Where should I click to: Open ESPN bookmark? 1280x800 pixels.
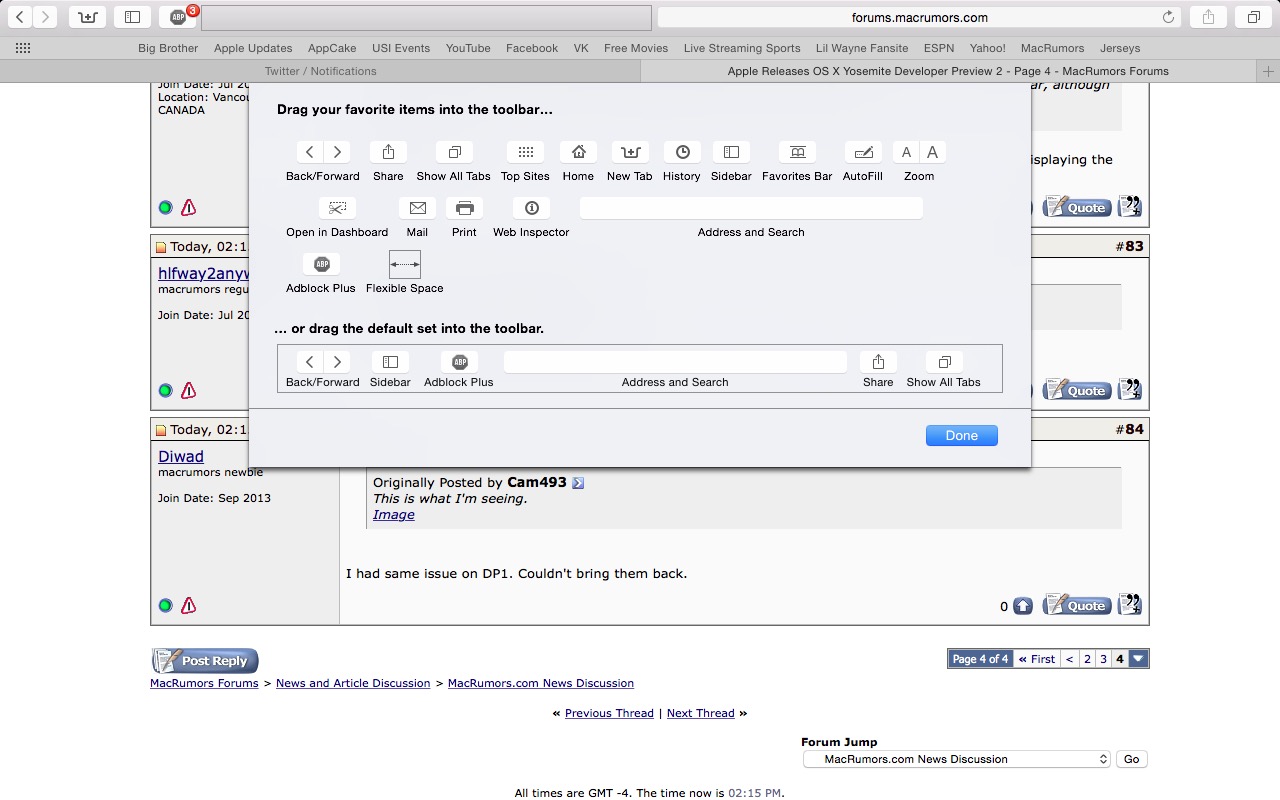[939, 48]
